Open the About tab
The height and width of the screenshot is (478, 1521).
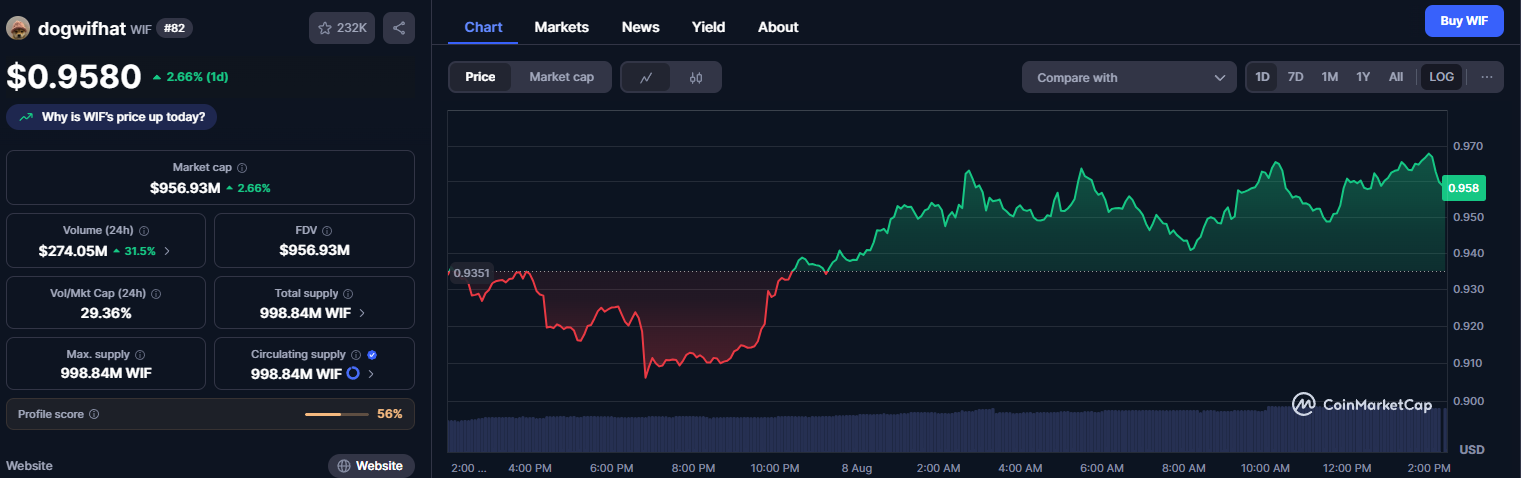click(x=778, y=27)
